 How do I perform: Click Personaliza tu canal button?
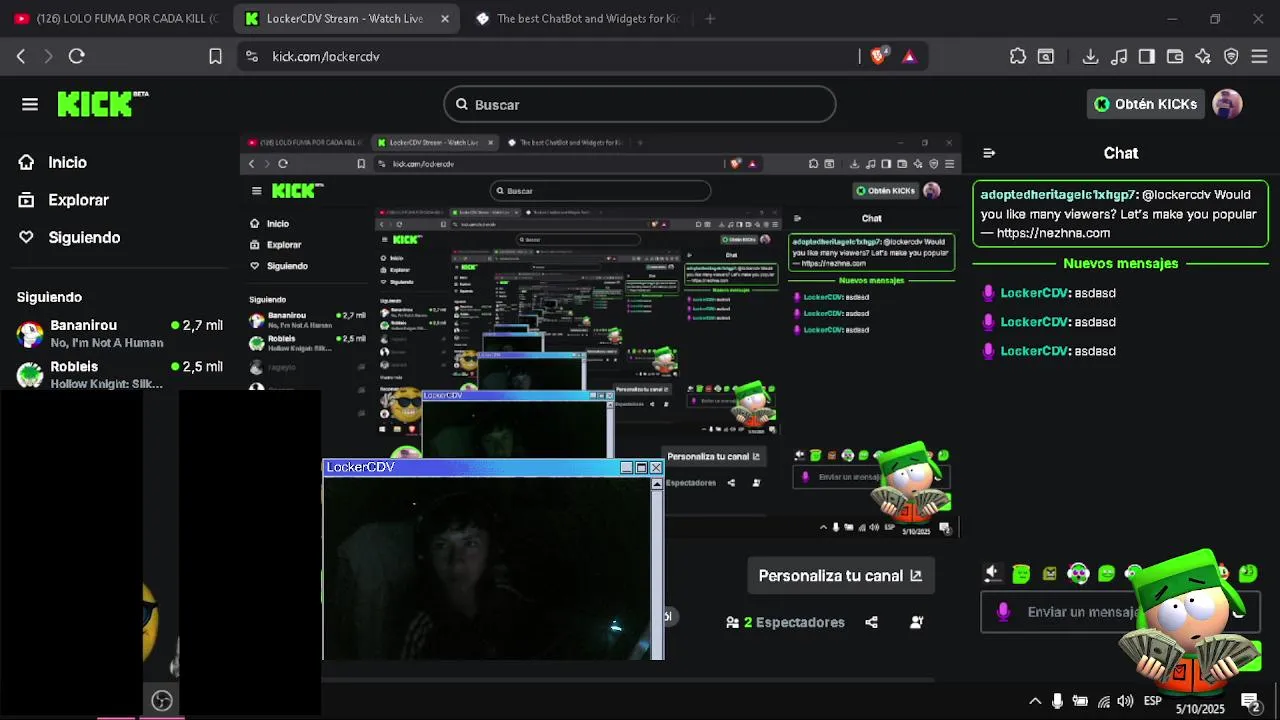(x=841, y=576)
